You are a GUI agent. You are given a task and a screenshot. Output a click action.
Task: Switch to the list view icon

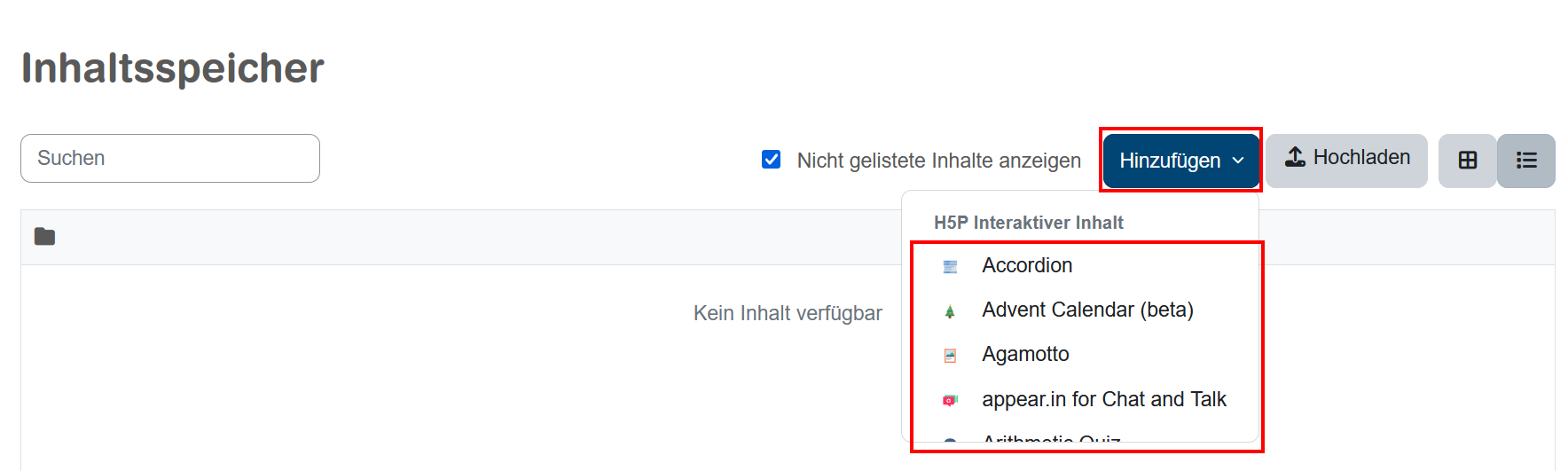(1525, 161)
